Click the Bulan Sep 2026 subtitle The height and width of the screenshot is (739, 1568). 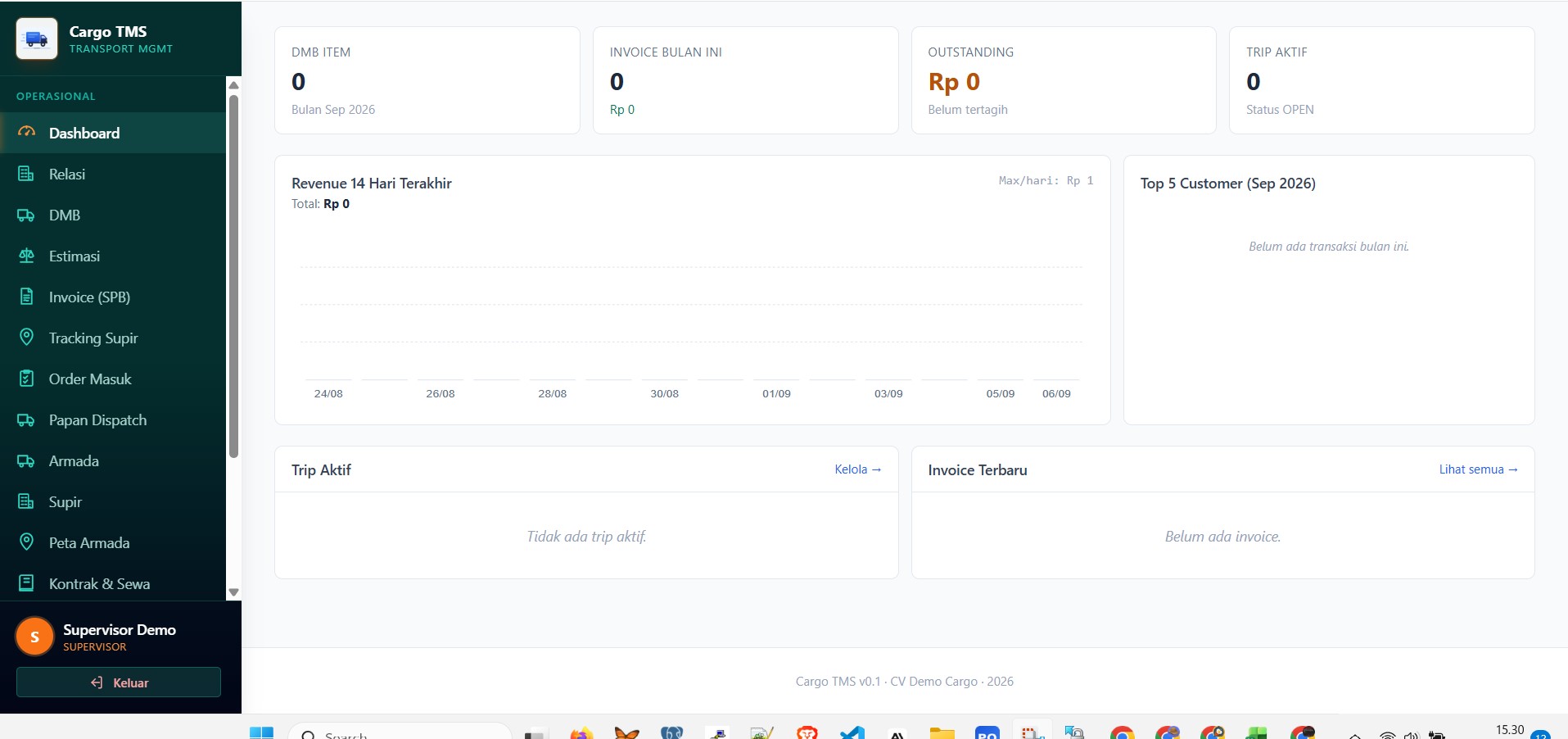[x=333, y=110]
